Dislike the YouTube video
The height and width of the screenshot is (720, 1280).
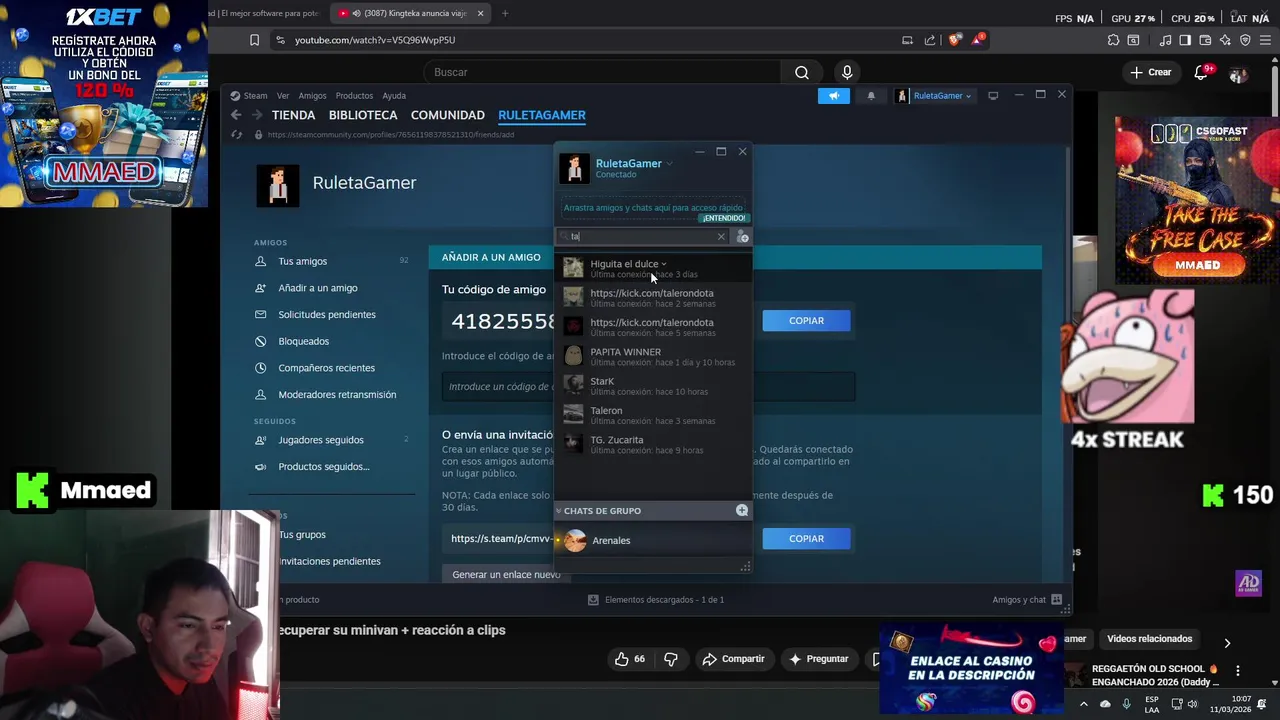[671, 659]
